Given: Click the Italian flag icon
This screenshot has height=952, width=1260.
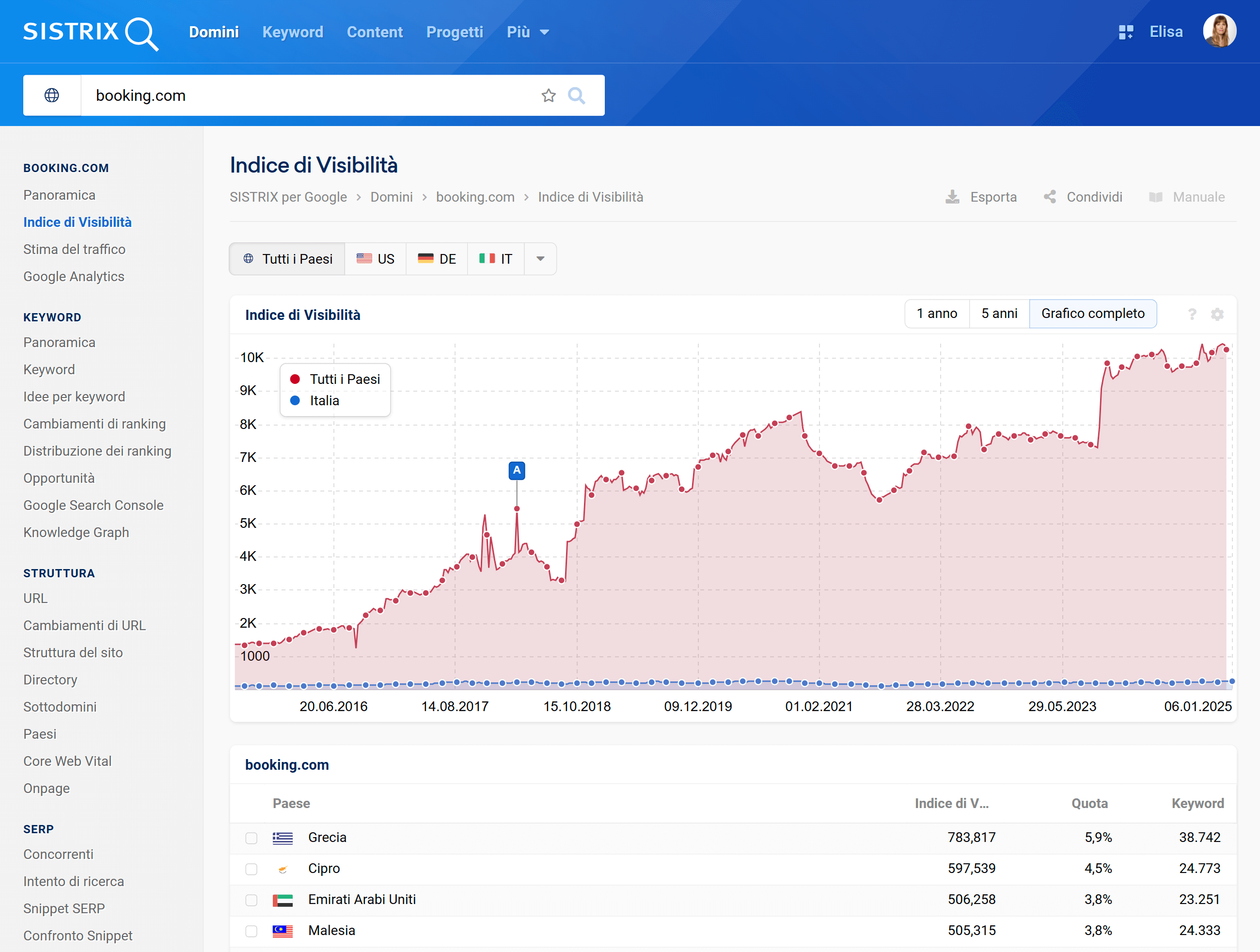Looking at the screenshot, I should 487,259.
